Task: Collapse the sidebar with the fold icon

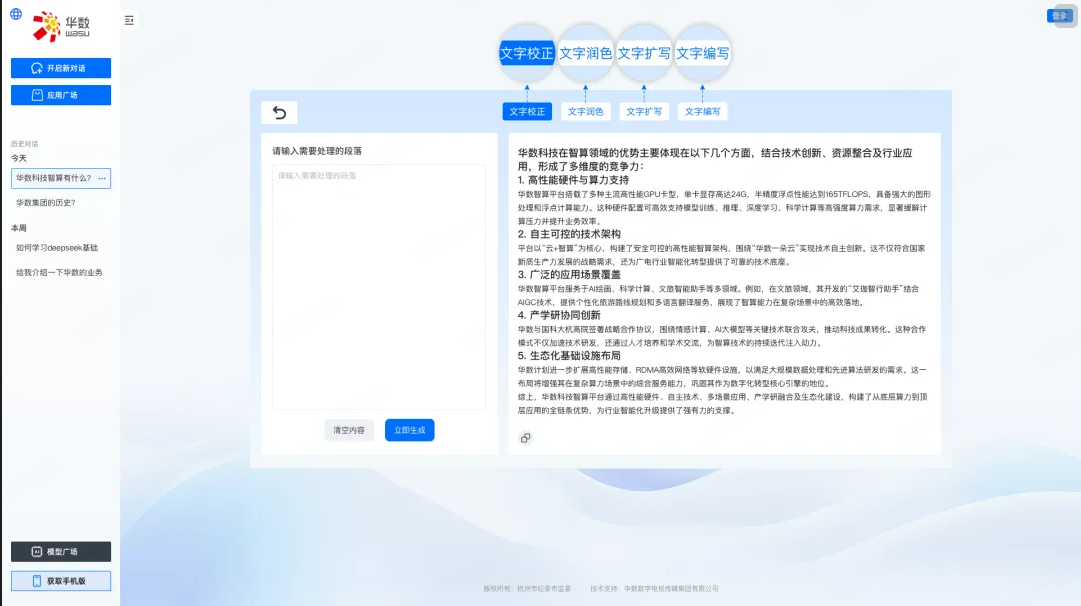Action: pyautogui.click(x=129, y=21)
